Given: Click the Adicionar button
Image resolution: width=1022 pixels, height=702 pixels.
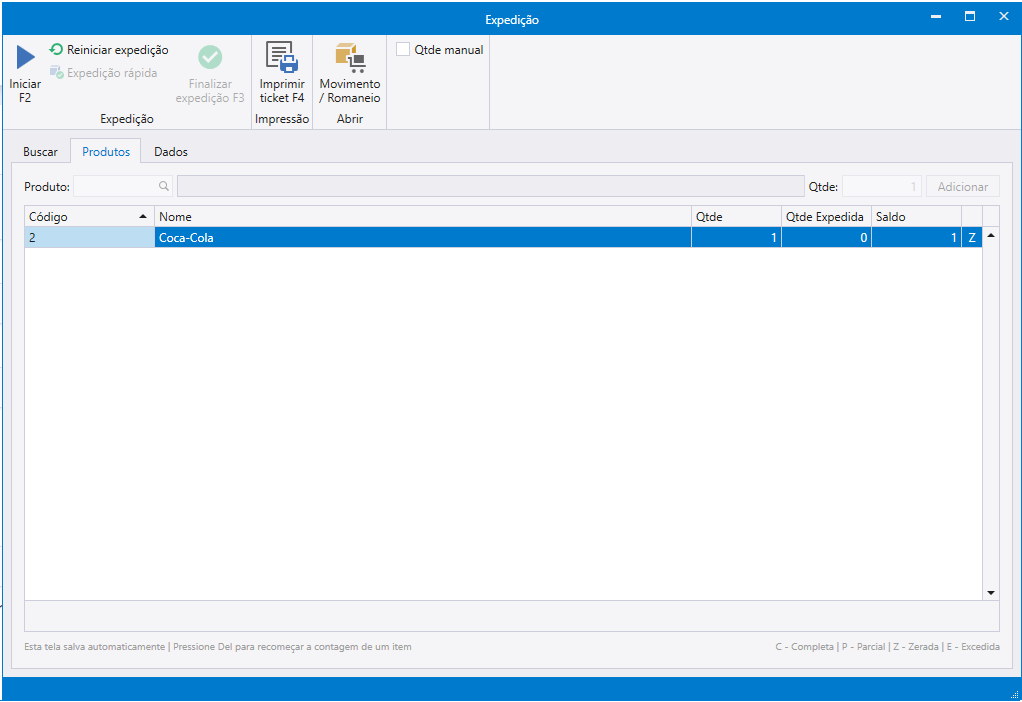Looking at the screenshot, I should click(963, 186).
